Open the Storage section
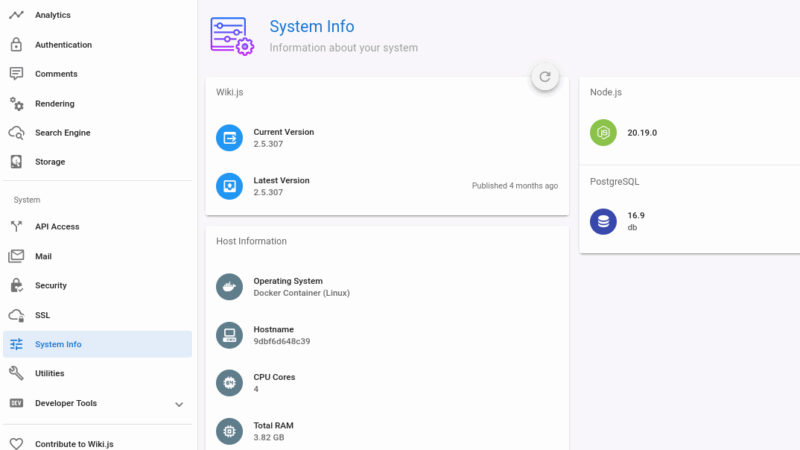 (97, 162)
